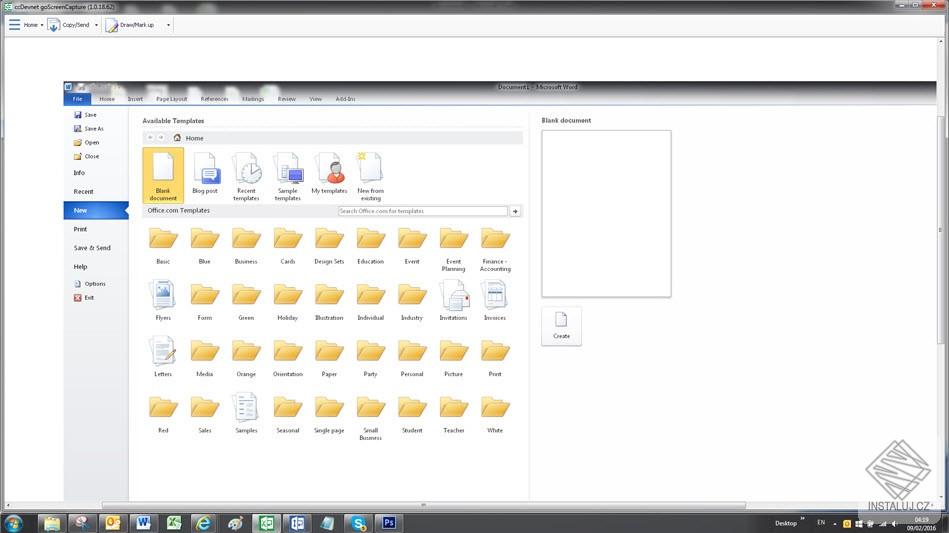Open the Party templates folder
This screenshot has height=533, width=949.
coord(370,358)
